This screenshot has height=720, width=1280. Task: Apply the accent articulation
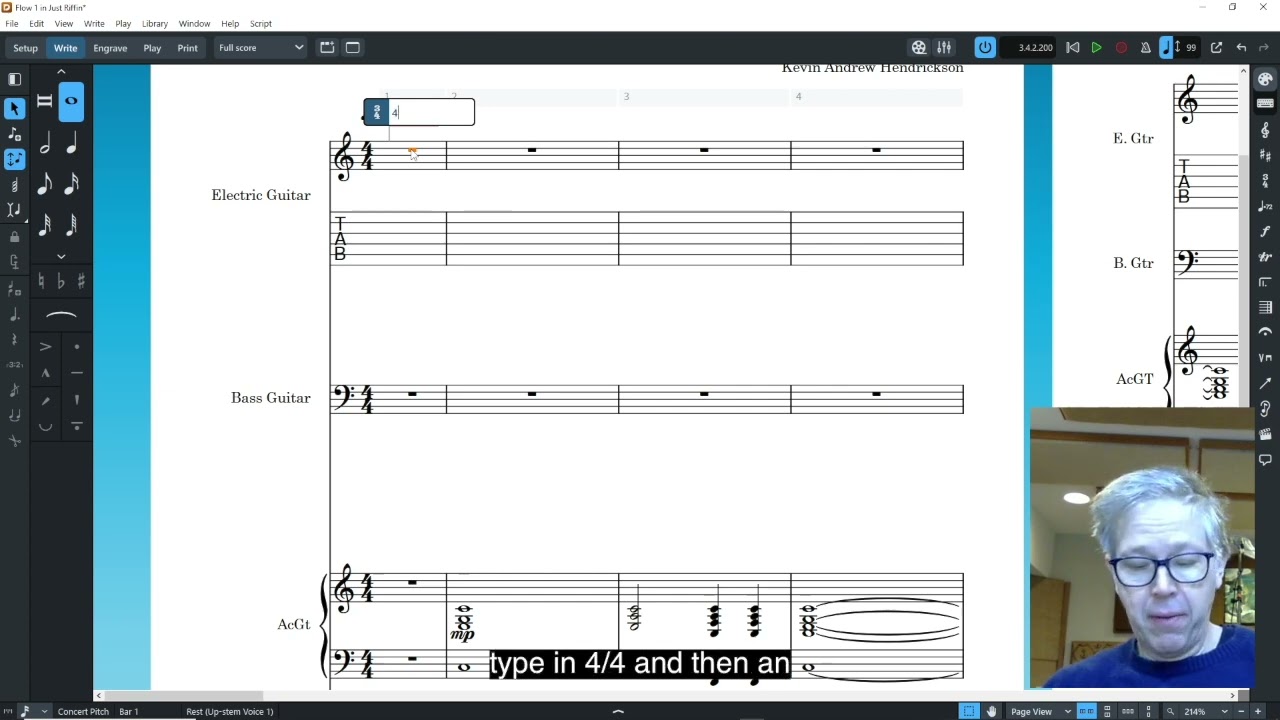pyautogui.click(x=45, y=347)
